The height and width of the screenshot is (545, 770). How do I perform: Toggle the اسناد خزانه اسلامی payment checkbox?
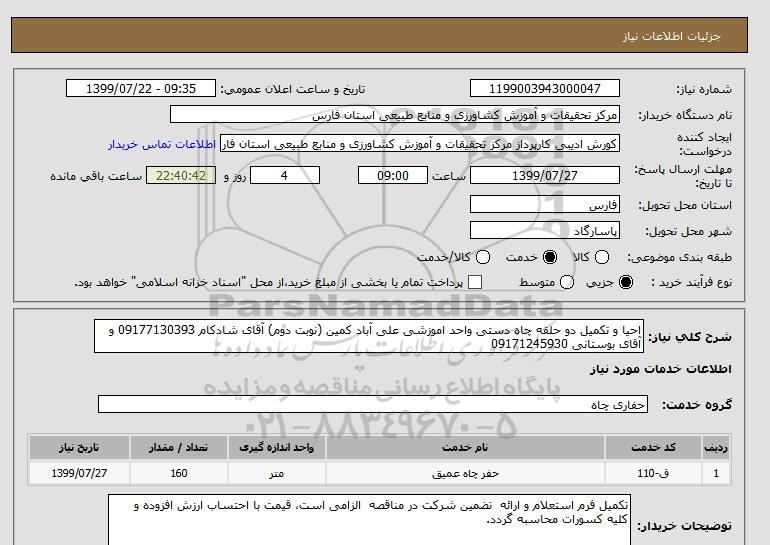point(475,282)
